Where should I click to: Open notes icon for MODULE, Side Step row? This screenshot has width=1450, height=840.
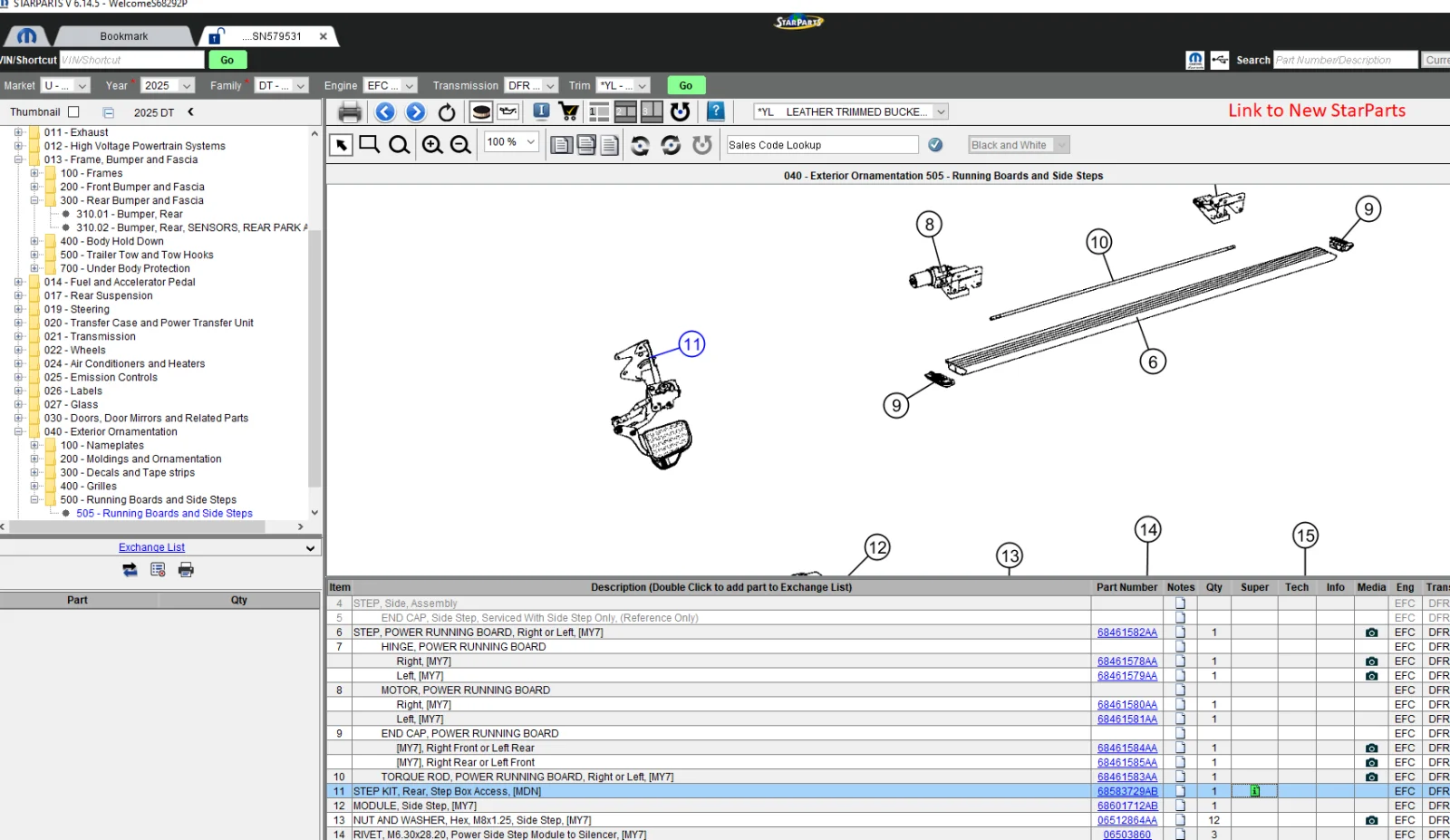pyautogui.click(x=1180, y=806)
